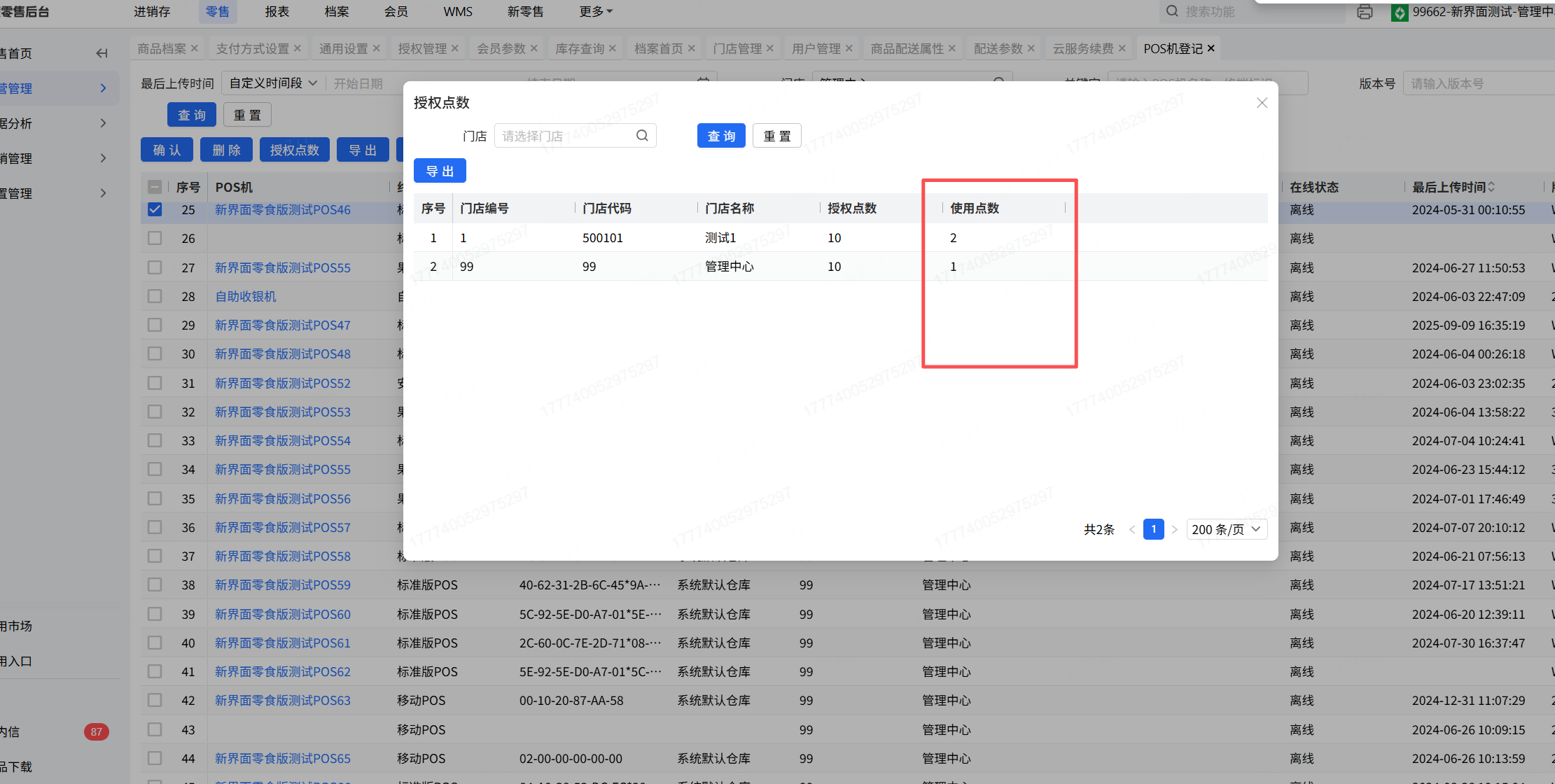Close the 授权点数 dialog with X

pyautogui.click(x=1262, y=103)
